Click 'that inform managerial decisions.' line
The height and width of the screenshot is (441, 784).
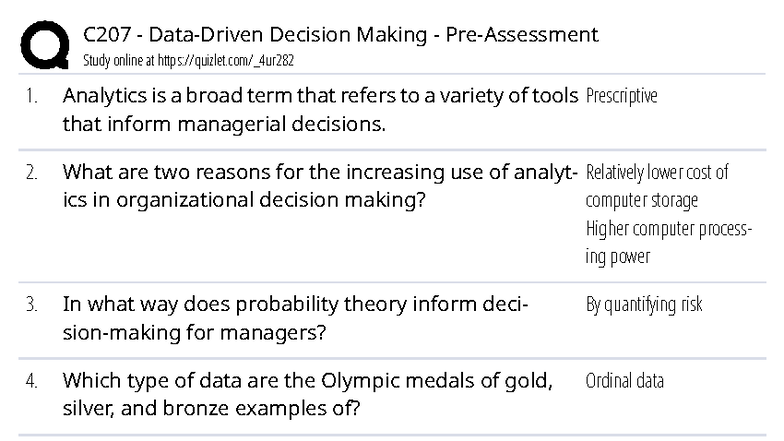223,125
